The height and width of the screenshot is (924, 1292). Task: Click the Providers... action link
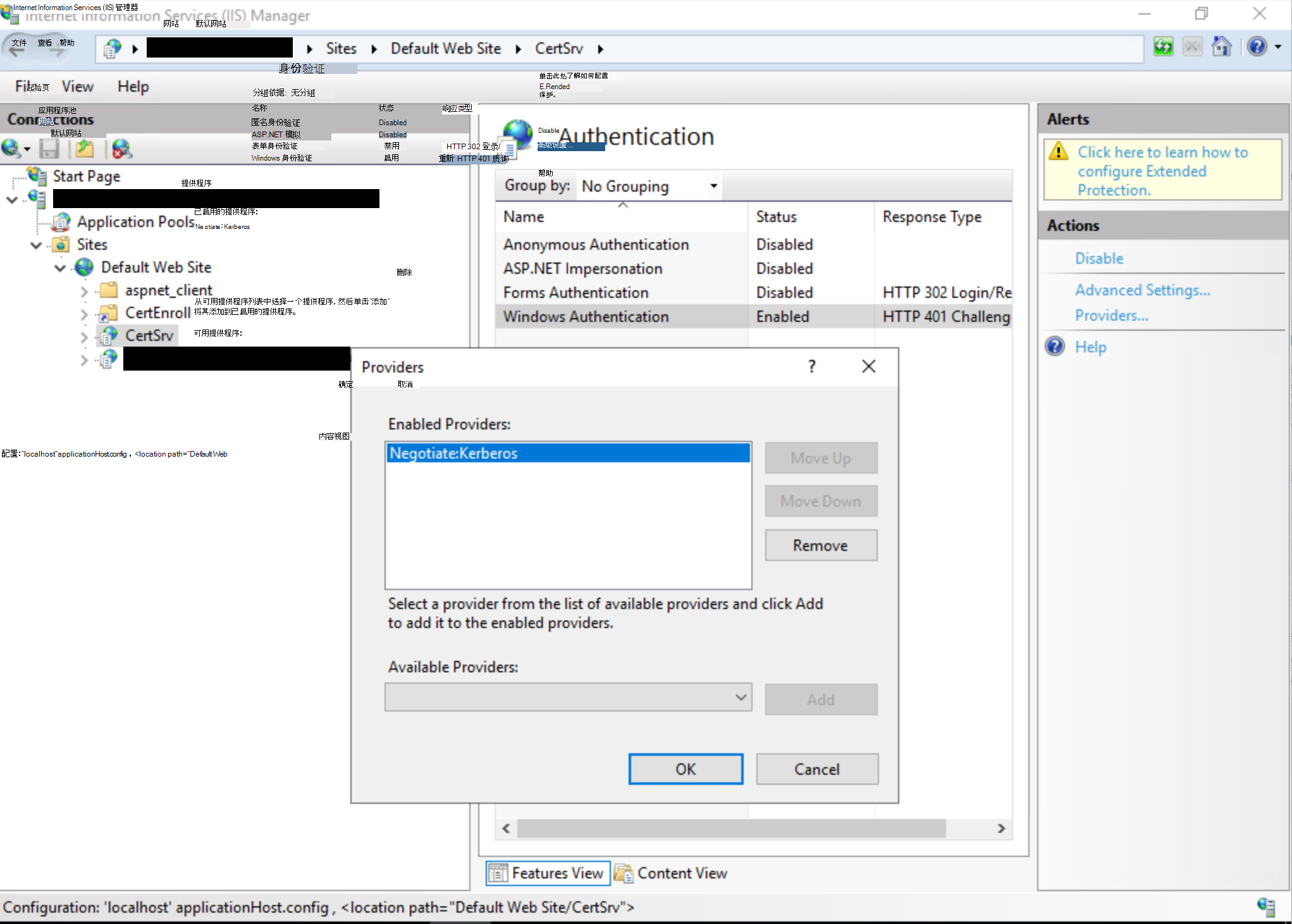(1112, 315)
